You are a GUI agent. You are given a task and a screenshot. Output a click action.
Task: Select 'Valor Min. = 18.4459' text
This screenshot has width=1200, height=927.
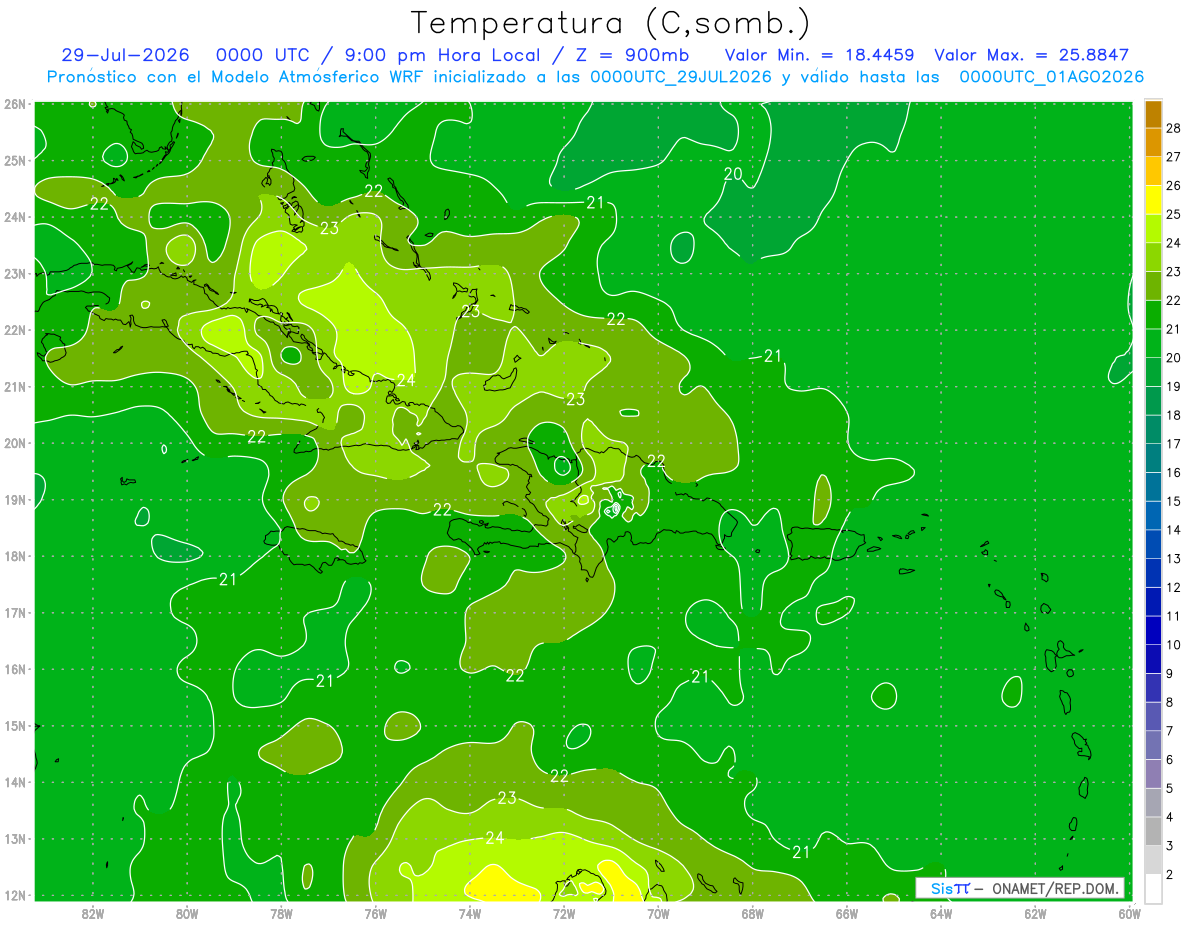coord(819,55)
